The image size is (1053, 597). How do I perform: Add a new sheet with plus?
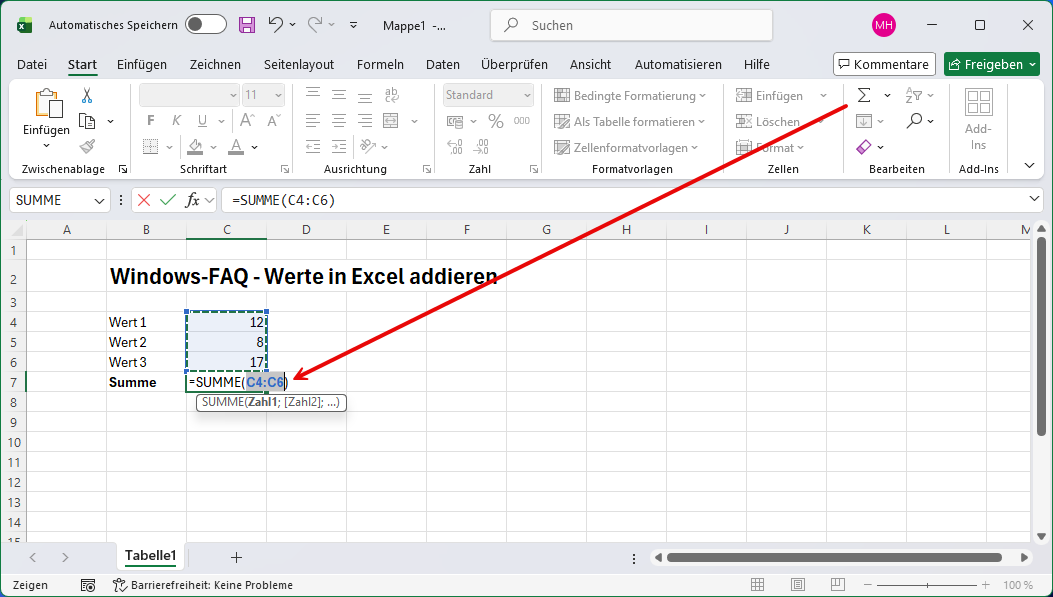coord(236,557)
